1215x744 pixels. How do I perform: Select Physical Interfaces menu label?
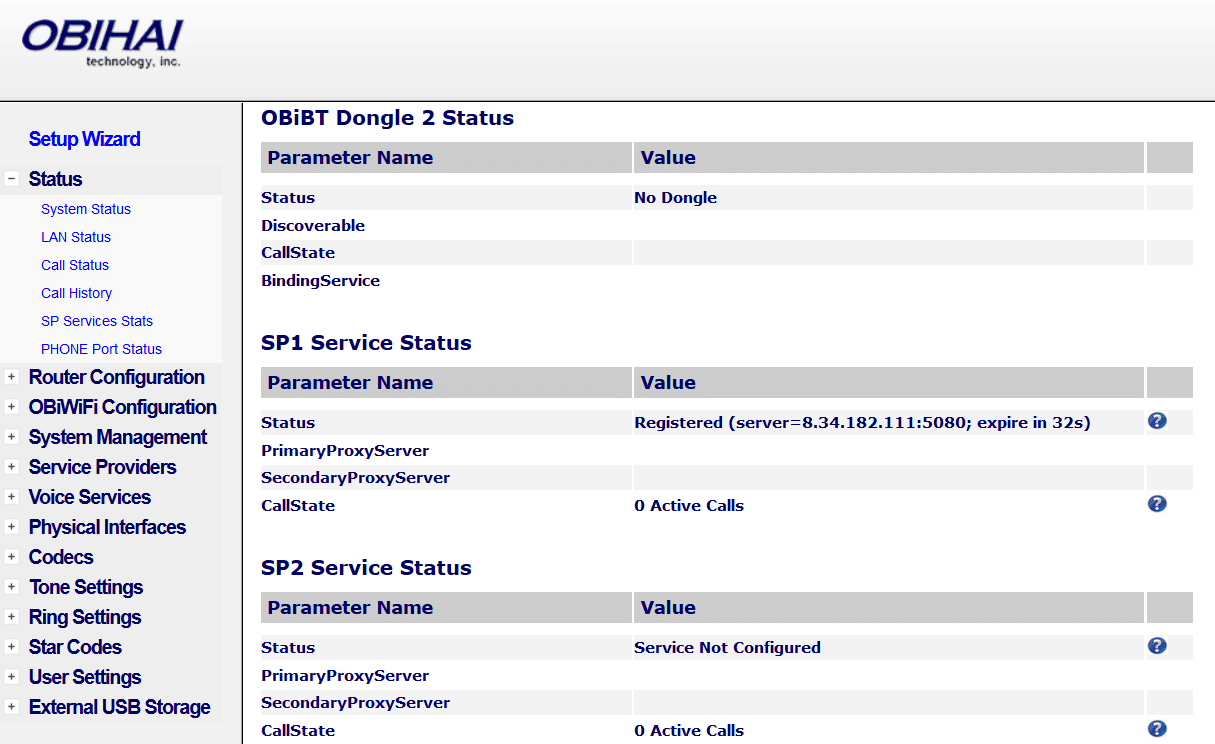tap(107, 527)
